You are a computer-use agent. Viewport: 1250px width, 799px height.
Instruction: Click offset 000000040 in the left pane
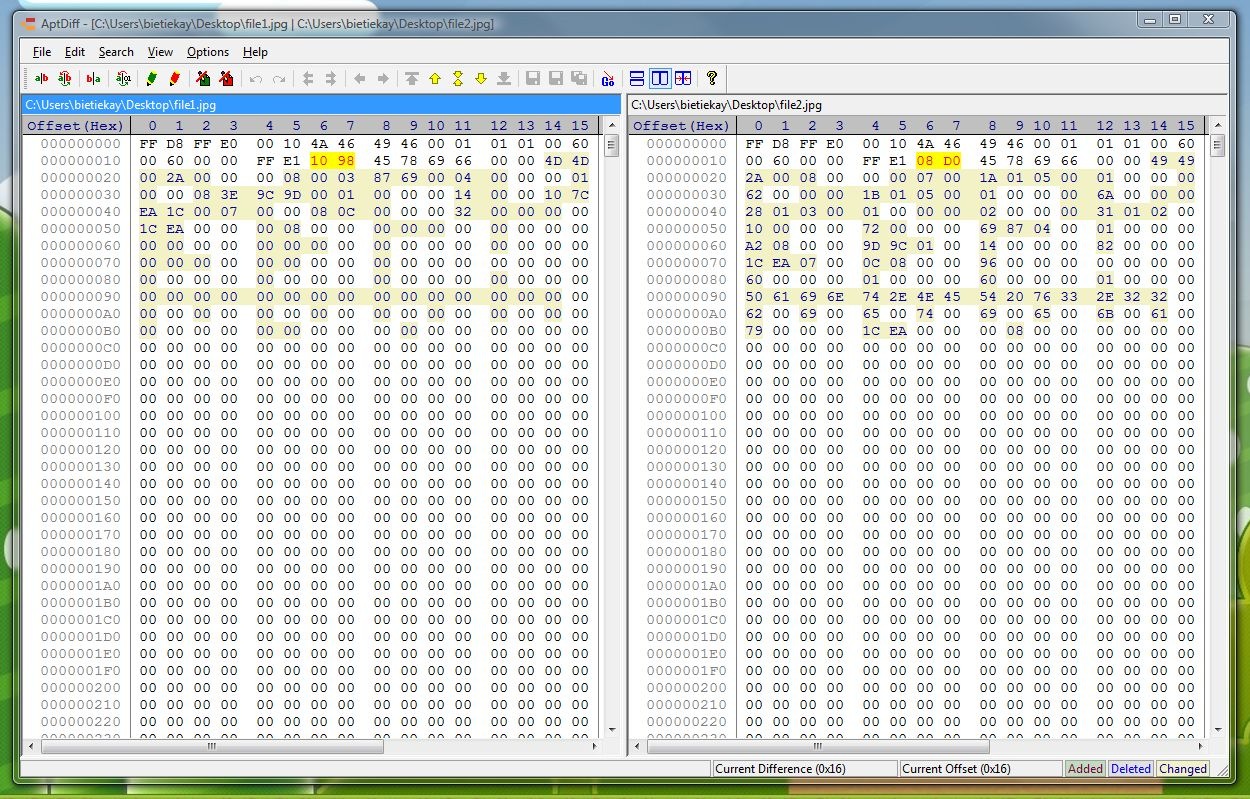click(x=80, y=212)
